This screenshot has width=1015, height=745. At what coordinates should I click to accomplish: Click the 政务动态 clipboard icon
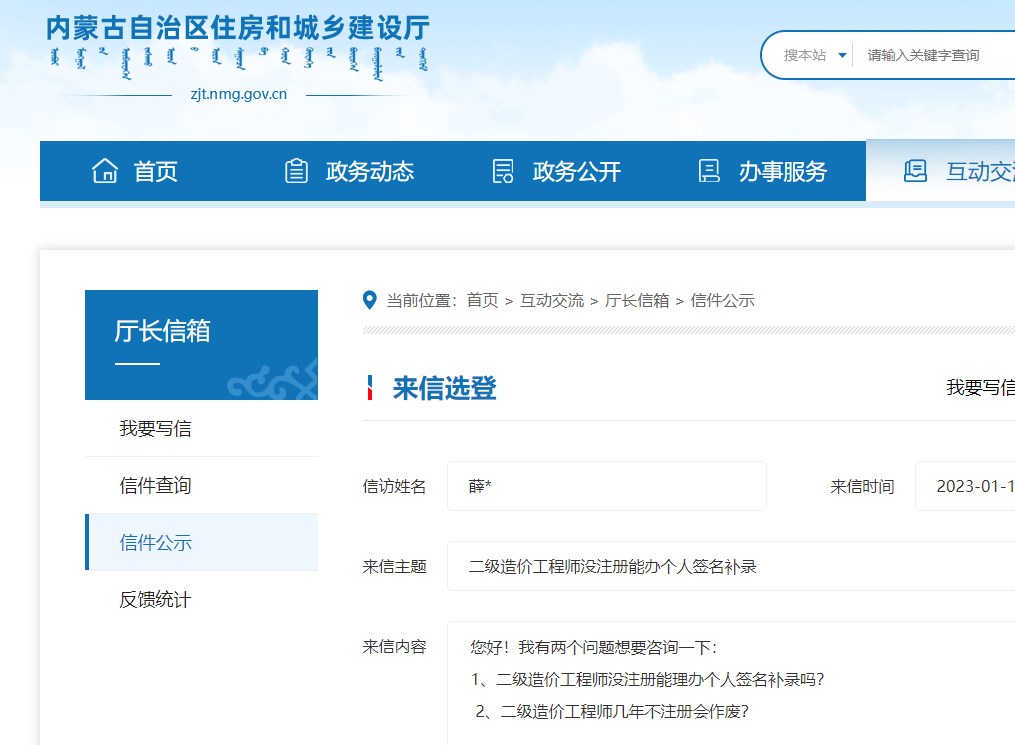click(296, 171)
